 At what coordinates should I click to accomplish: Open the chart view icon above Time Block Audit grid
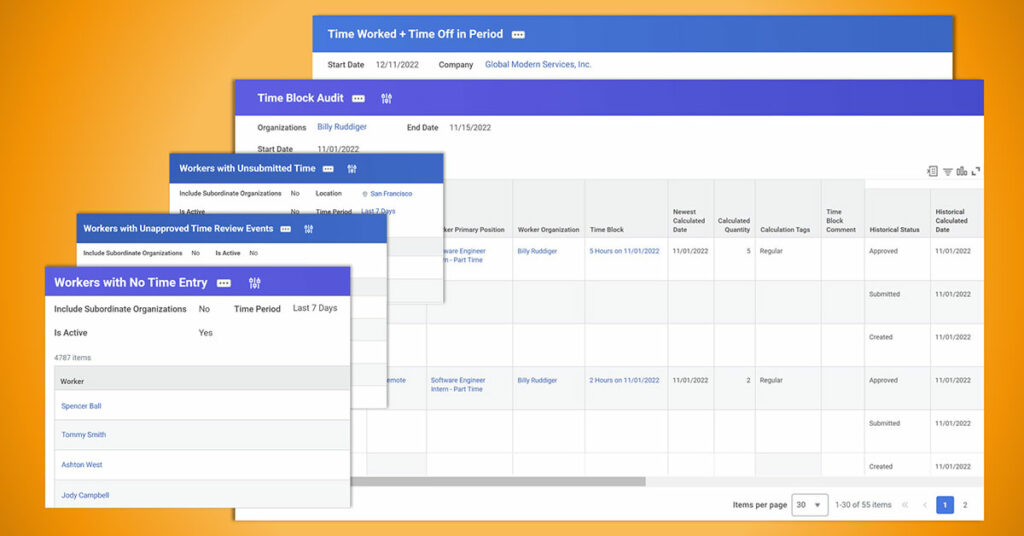point(962,171)
